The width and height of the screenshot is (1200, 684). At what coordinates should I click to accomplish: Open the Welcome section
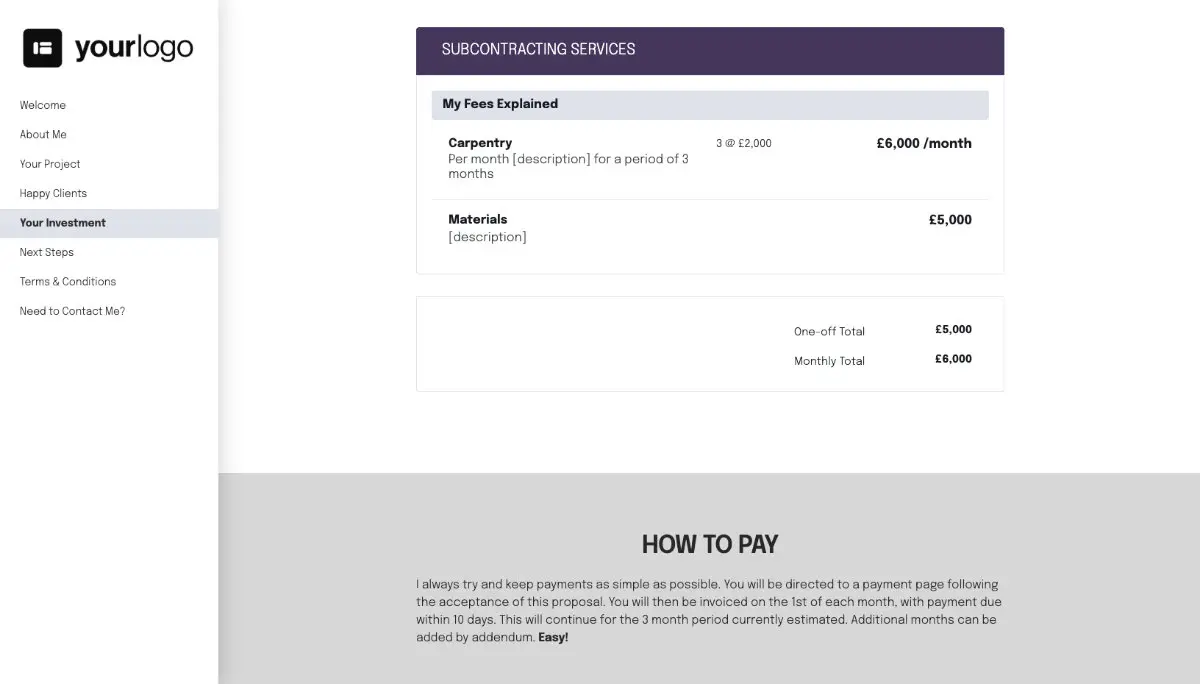click(42, 105)
